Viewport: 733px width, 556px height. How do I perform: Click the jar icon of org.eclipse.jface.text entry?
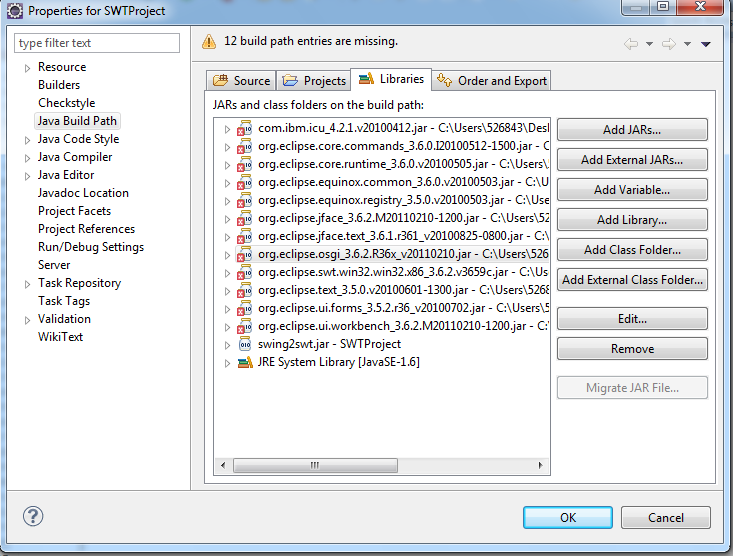[244, 236]
